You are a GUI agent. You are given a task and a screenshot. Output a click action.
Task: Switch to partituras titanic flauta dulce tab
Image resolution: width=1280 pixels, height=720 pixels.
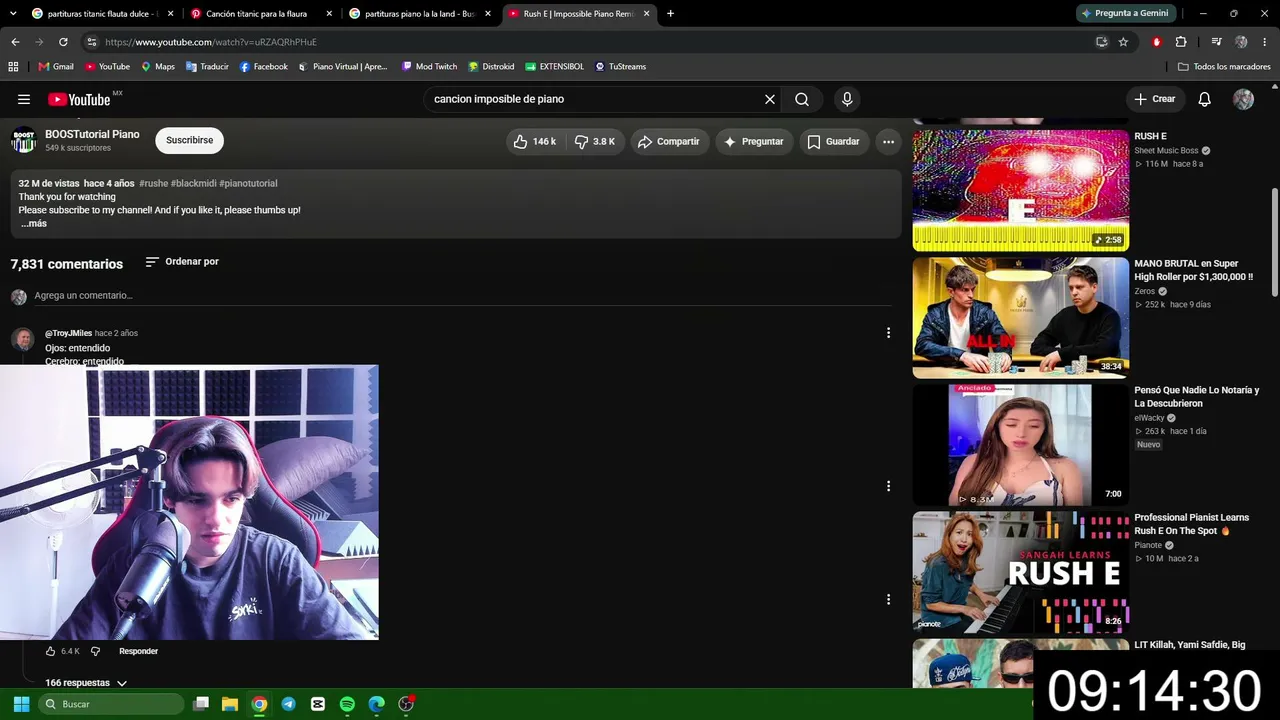pos(103,14)
